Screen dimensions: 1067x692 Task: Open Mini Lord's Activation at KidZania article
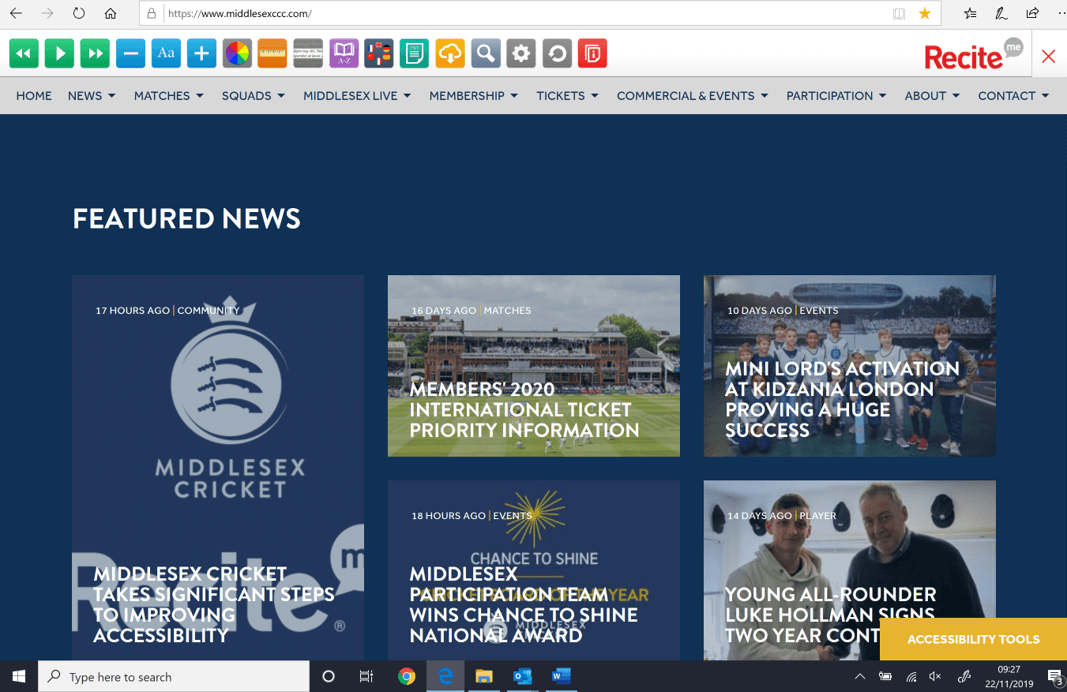coord(849,366)
